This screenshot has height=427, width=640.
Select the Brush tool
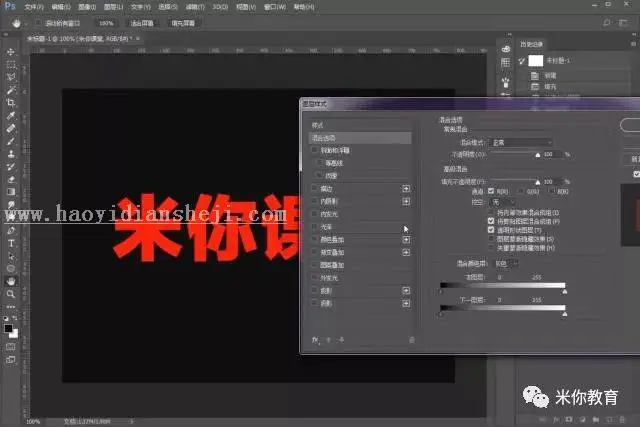point(11,141)
